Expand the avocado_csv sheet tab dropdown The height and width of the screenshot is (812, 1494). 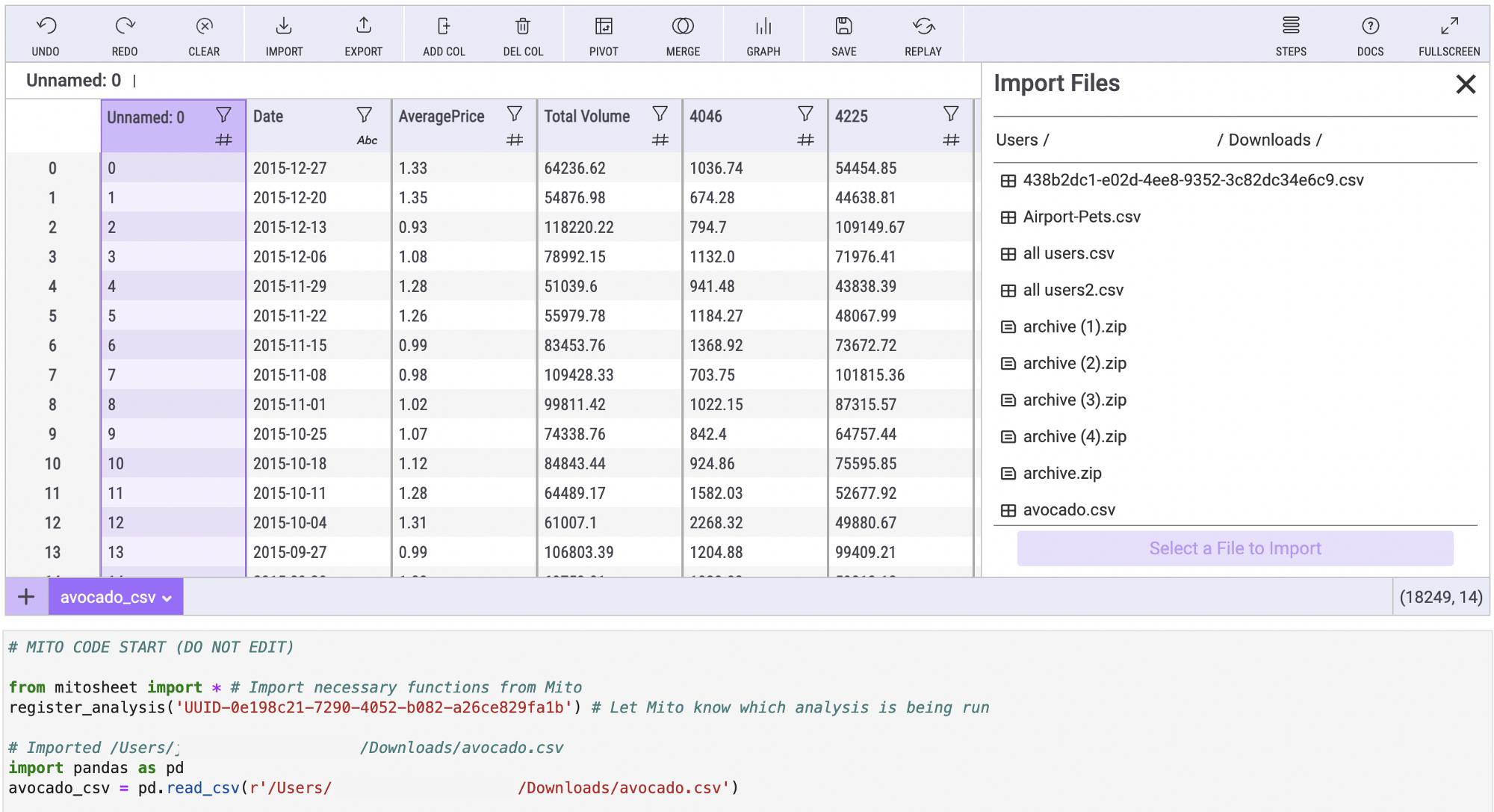[167, 598]
